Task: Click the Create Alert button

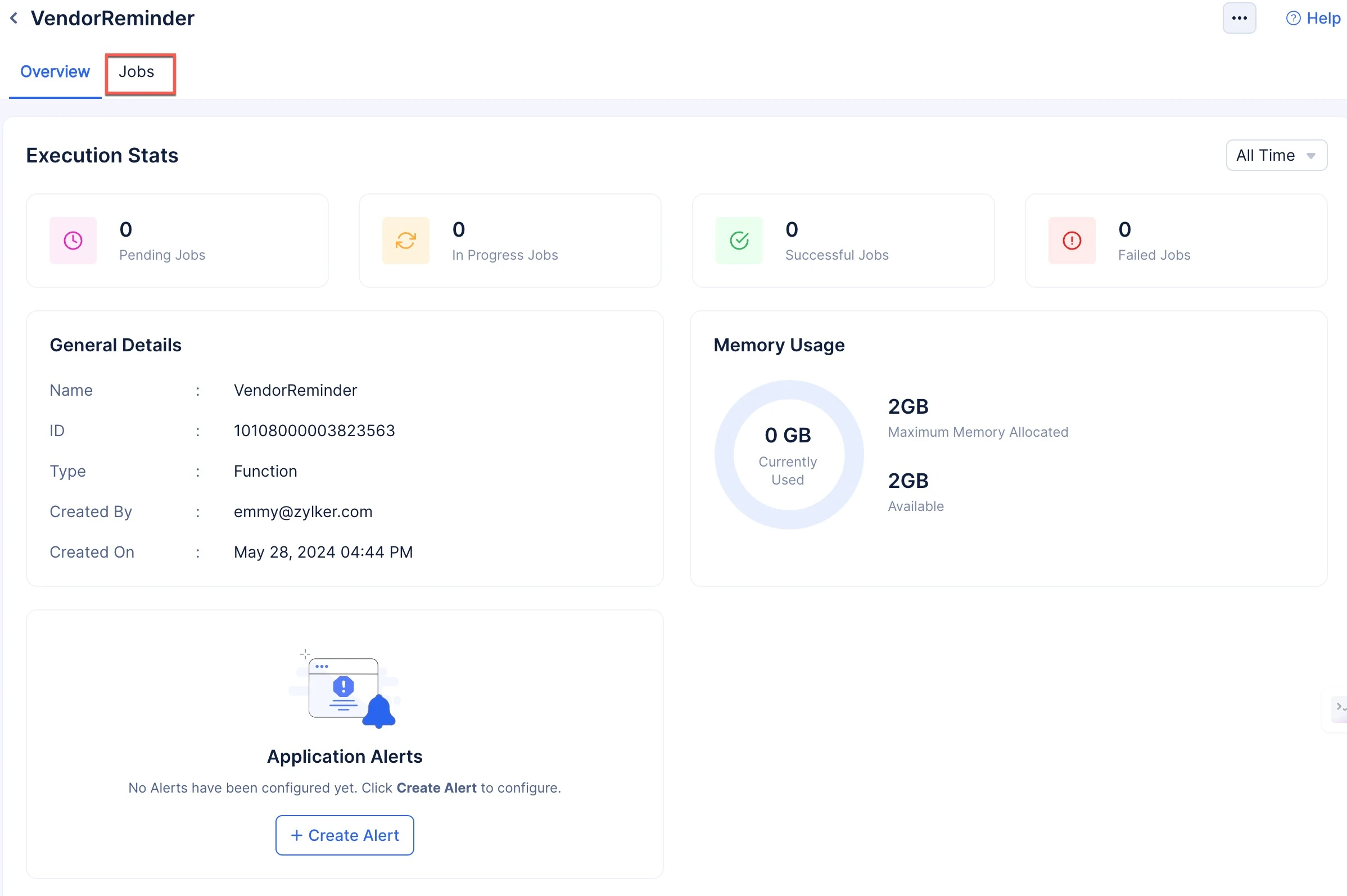Action: coord(345,835)
